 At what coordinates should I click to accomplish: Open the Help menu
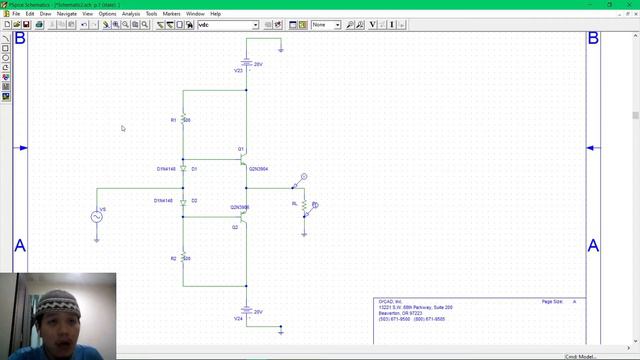point(216,14)
